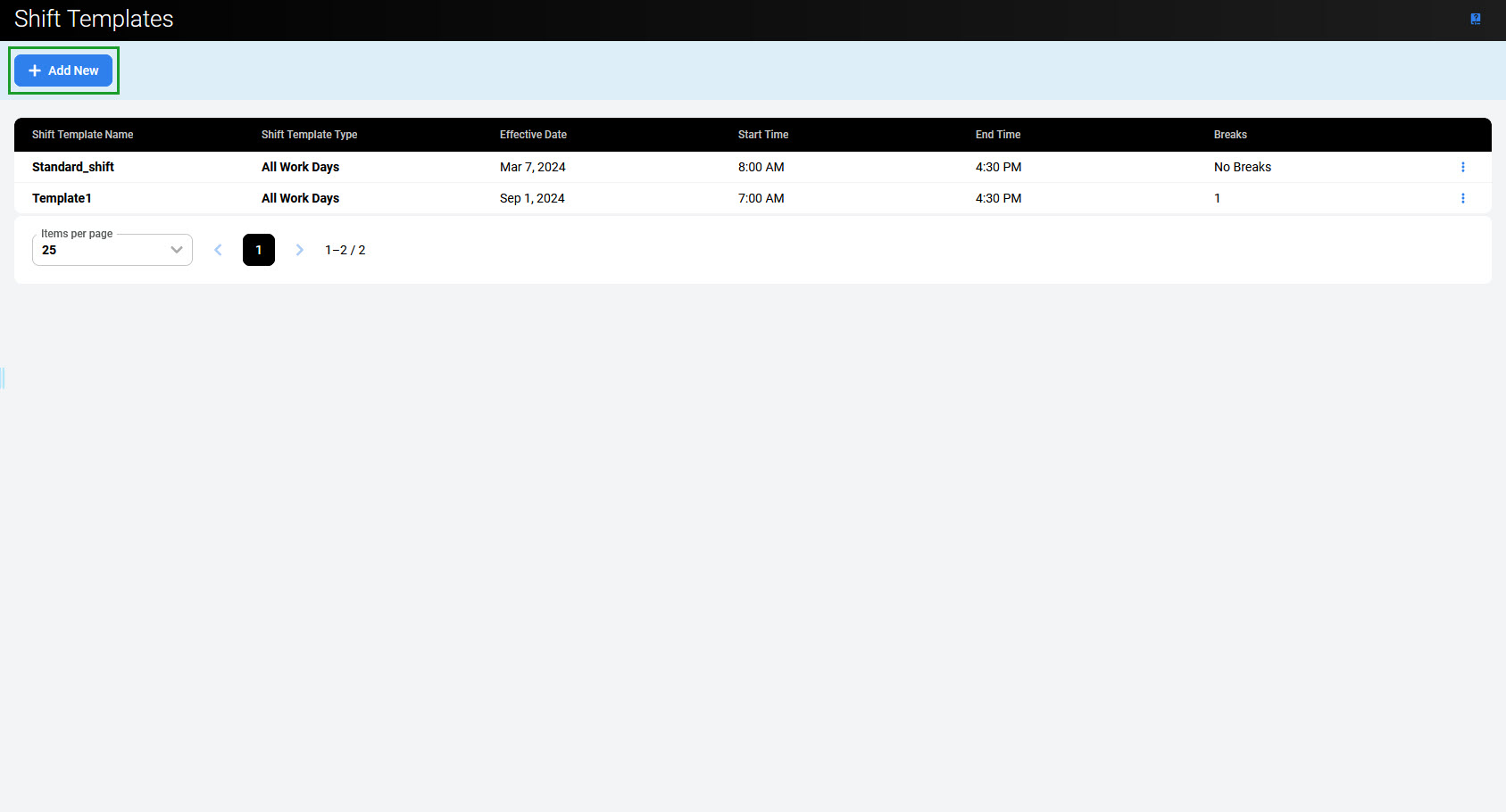Open actions menu for Standard_shift row
Image resolution: width=1506 pixels, height=812 pixels.
pos(1462,167)
